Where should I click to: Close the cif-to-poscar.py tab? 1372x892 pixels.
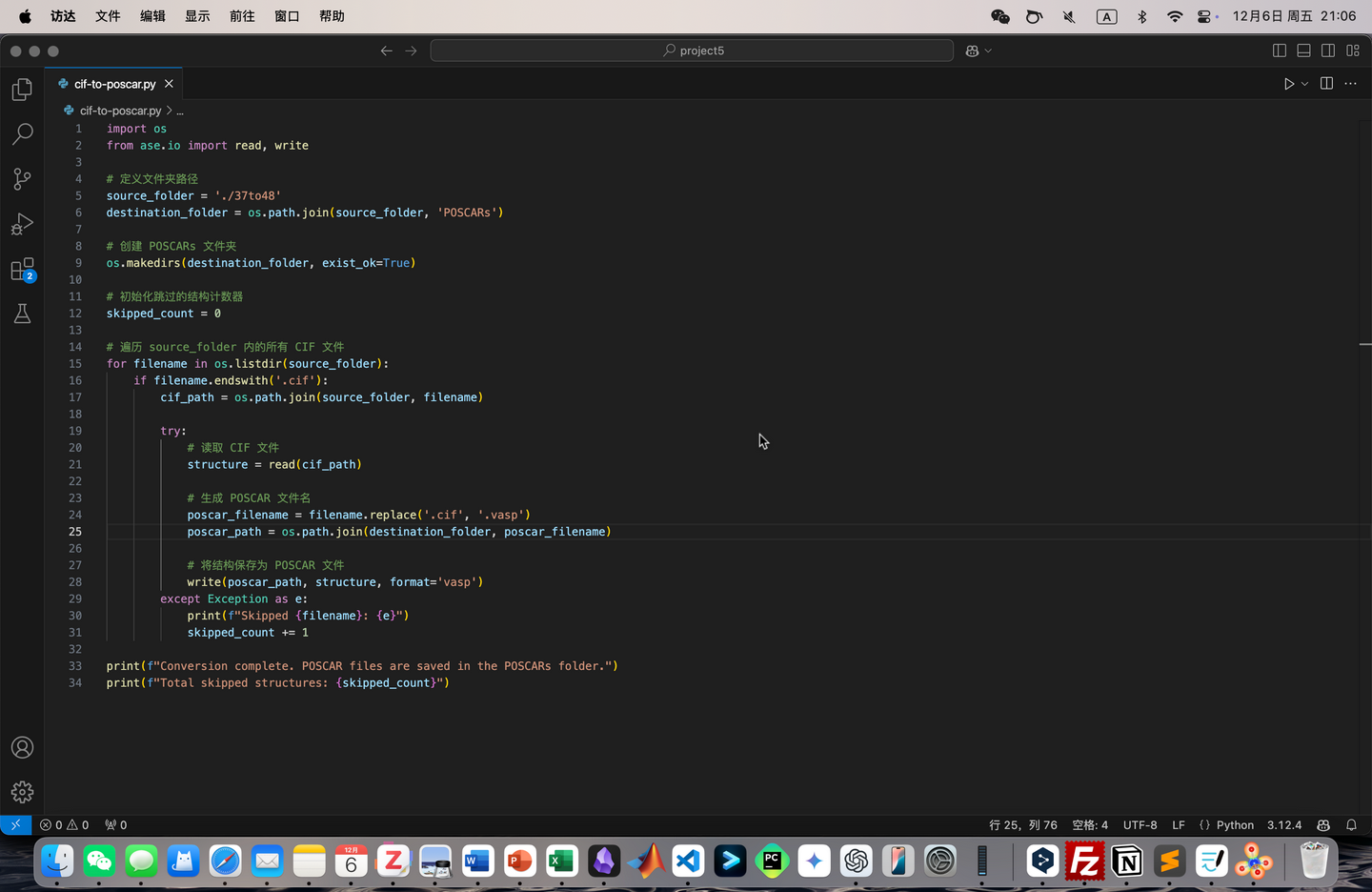(169, 84)
